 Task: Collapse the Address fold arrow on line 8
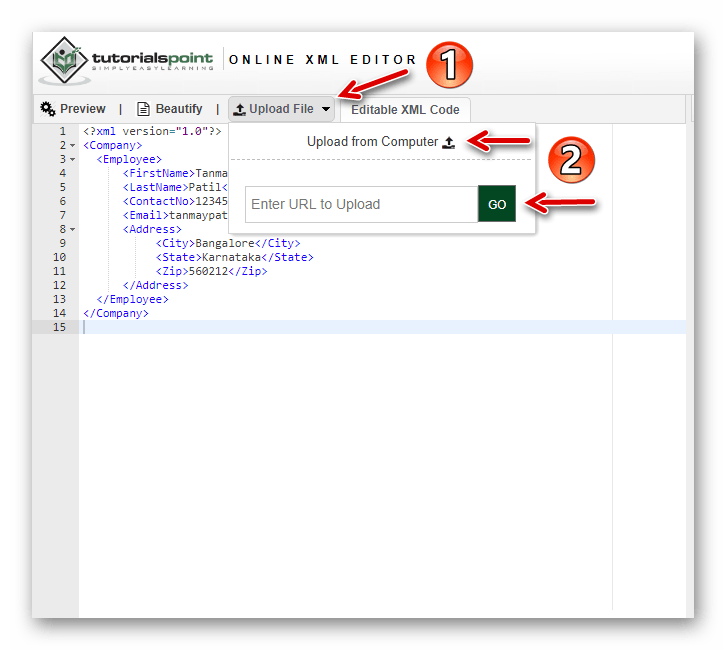[x=73, y=229]
